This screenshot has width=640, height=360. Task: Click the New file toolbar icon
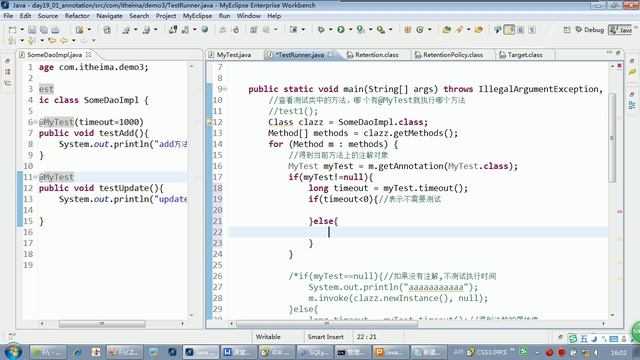point(13,30)
